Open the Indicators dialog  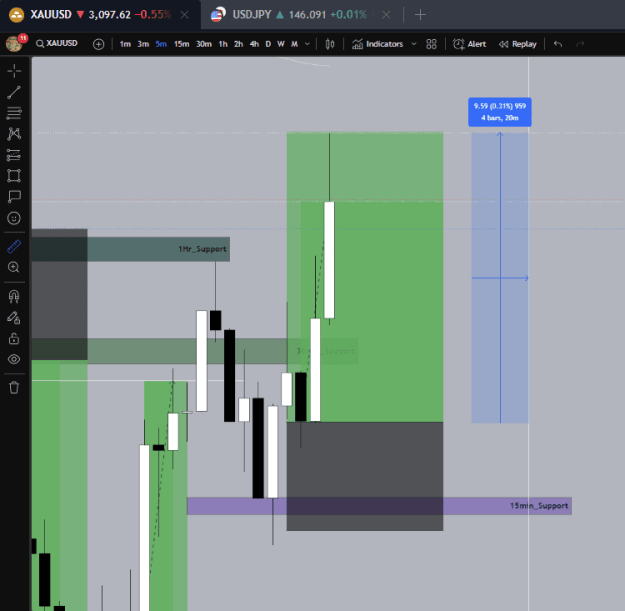coord(377,44)
